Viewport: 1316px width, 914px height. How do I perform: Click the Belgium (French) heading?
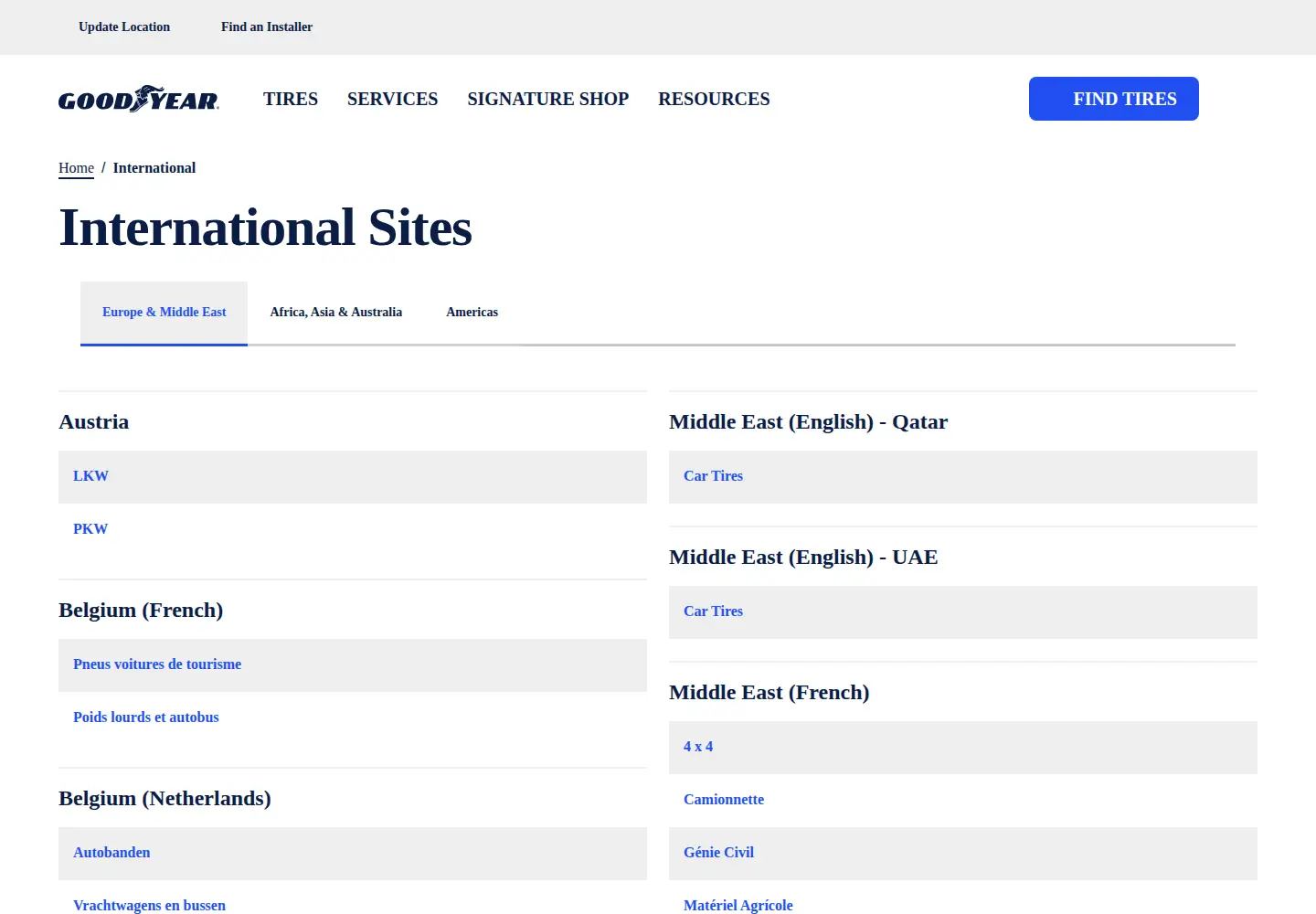click(x=141, y=610)
